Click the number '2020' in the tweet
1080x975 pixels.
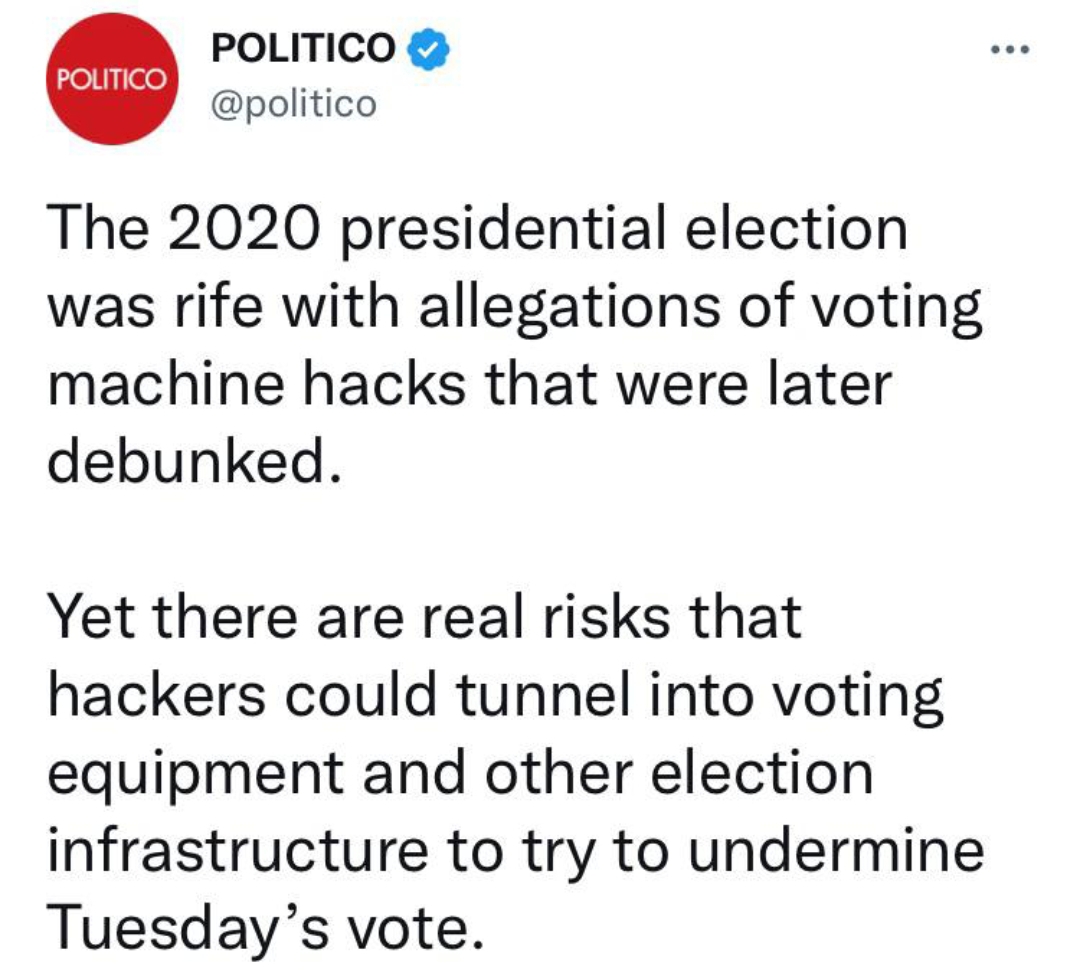click(244, 229)
